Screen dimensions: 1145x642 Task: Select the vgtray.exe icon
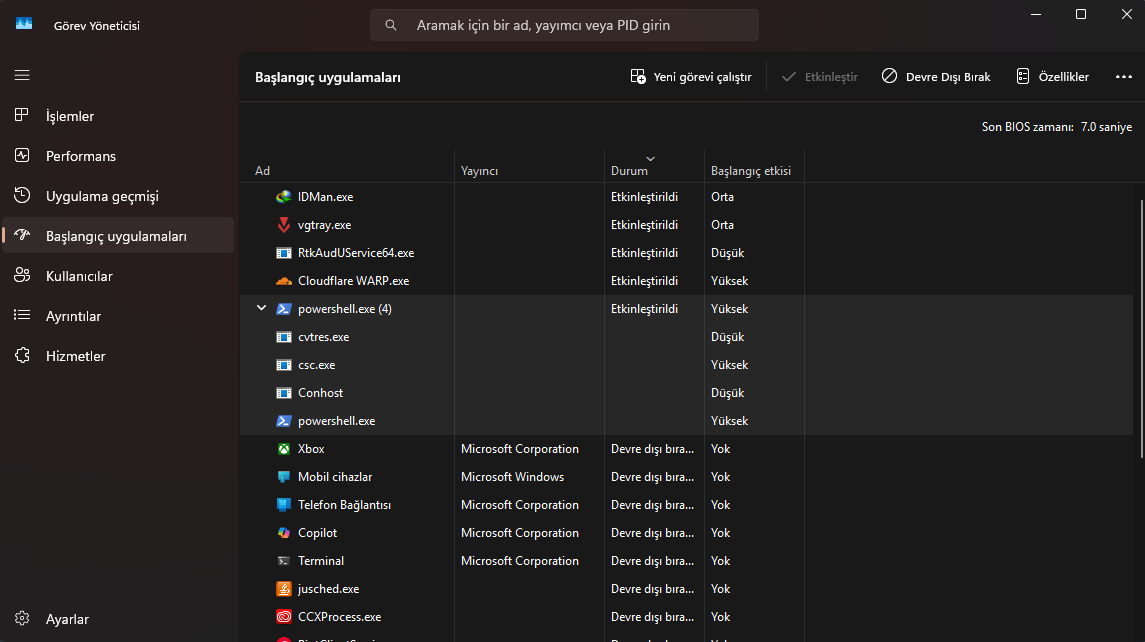click(284, 225)
